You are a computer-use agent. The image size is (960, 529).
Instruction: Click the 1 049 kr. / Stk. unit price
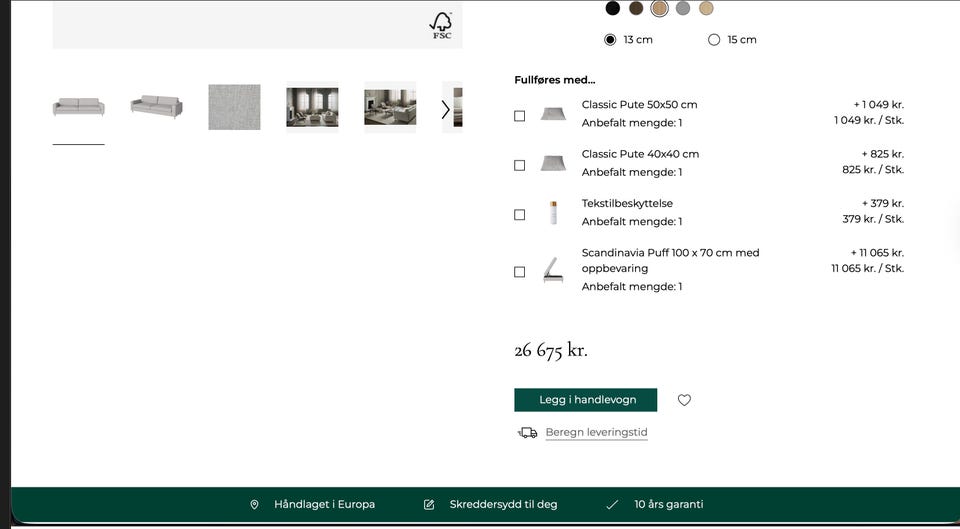(x=868, y=121)
